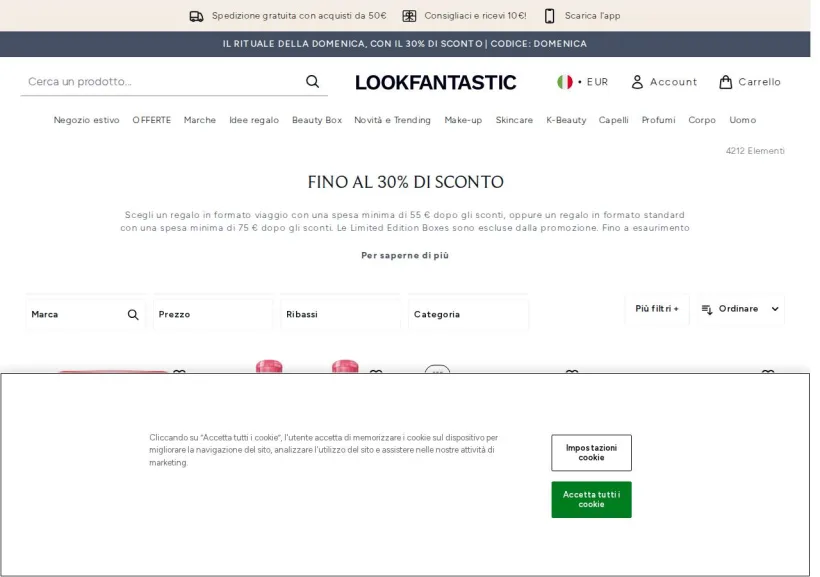Viewport: 820px width, 577px height.
Task: Click the LOOKFANTASTIC logo
Action: 436,83
